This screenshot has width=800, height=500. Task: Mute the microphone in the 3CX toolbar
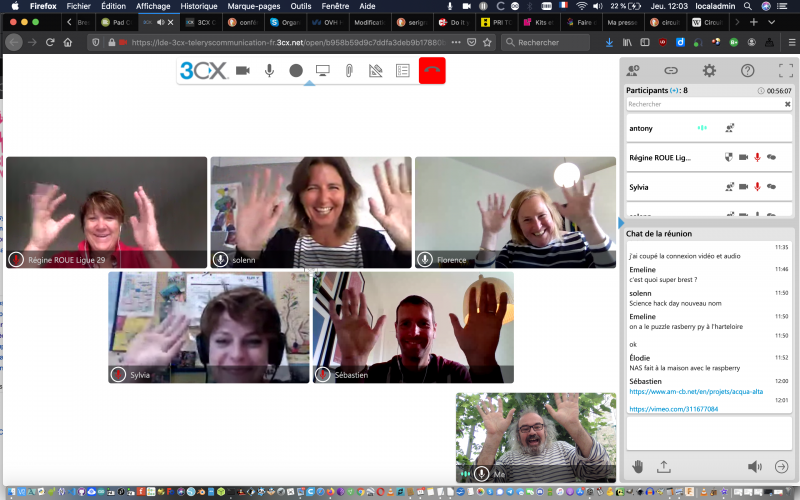pyautogui.click(x=269, y=71)
